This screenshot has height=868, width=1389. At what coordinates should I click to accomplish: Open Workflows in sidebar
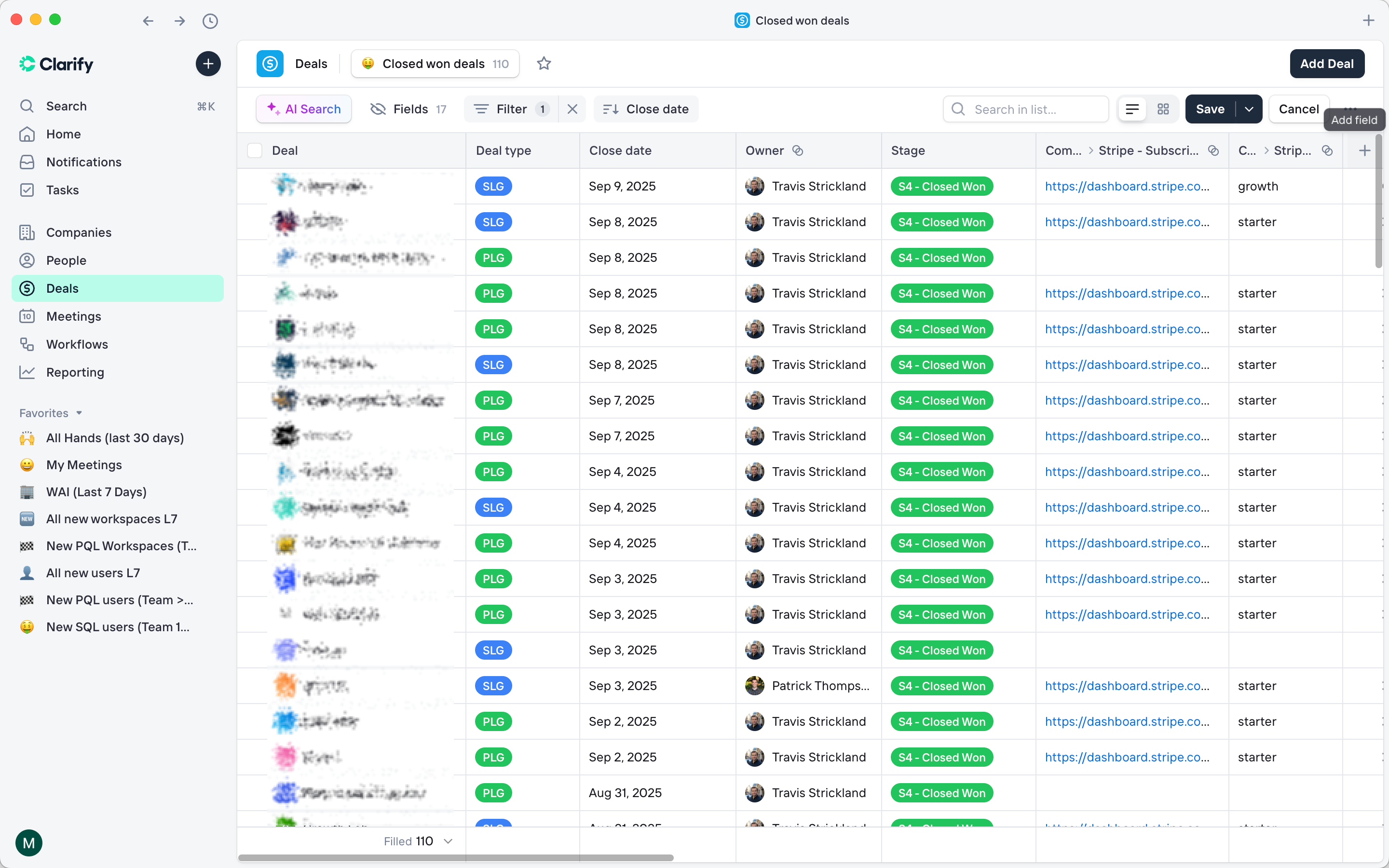(x=118, y=344)
